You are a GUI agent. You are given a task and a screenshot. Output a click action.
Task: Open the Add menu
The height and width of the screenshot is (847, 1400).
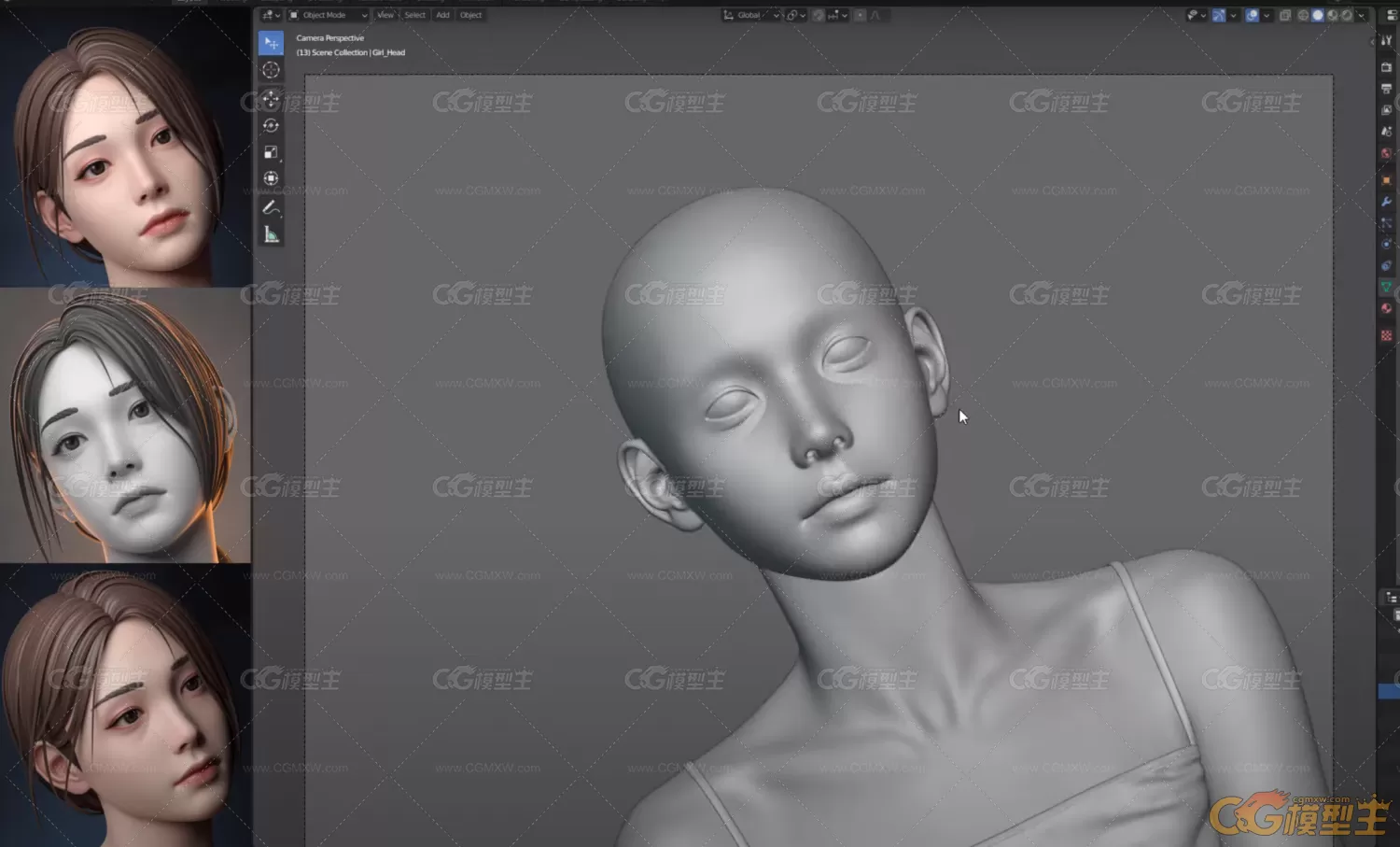(442, 15)
